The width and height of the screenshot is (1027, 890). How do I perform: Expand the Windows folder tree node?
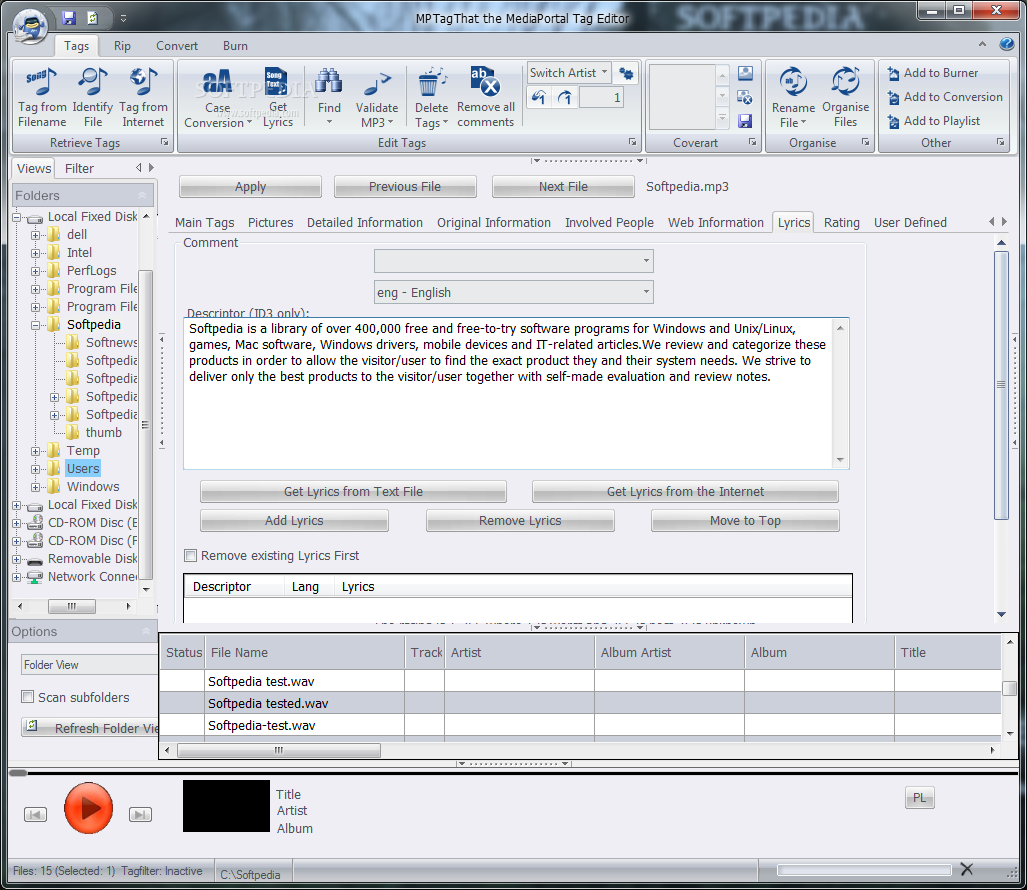point(36,487)
